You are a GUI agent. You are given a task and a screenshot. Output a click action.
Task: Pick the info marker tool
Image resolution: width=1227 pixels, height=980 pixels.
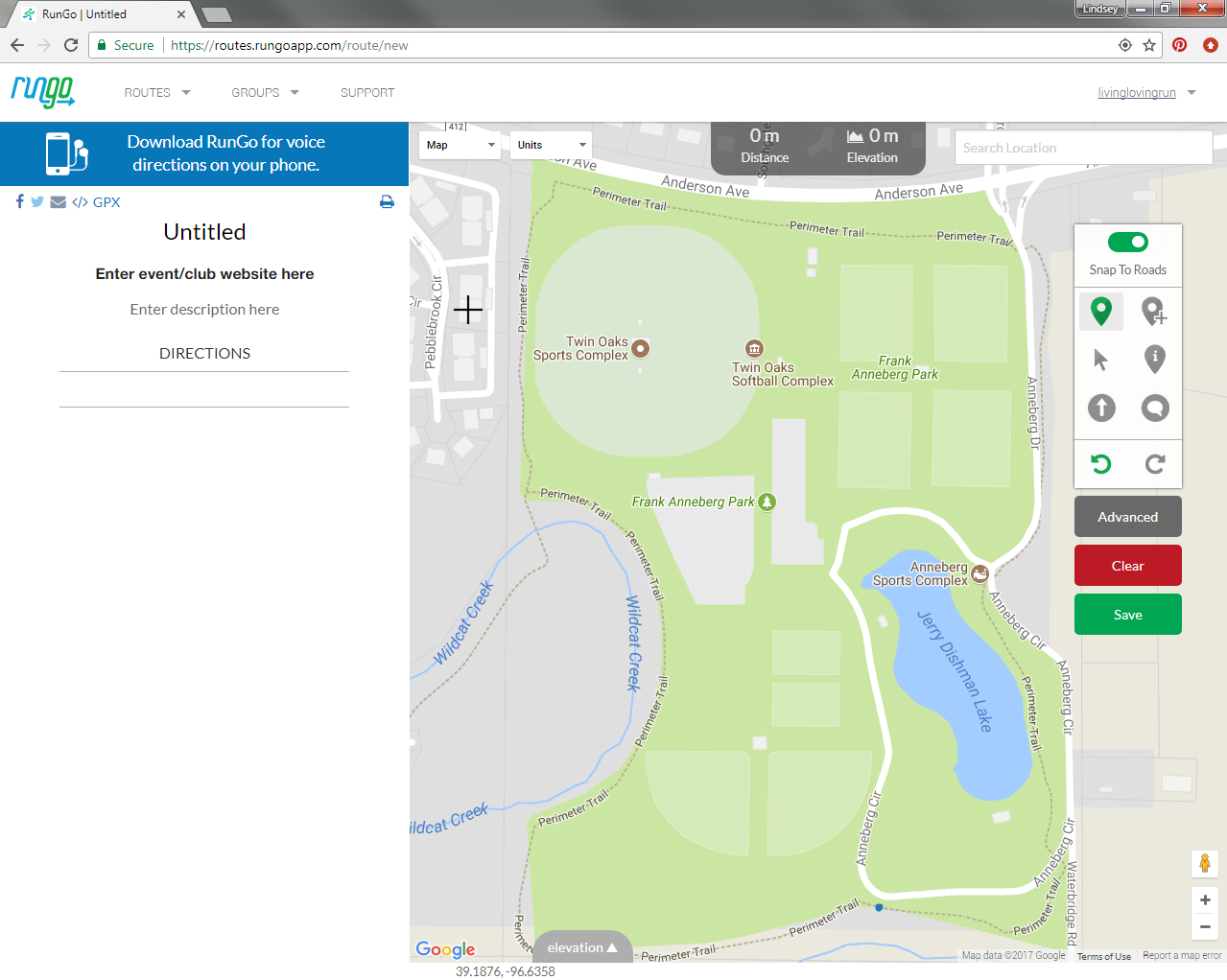click(x=1154, y=359)
